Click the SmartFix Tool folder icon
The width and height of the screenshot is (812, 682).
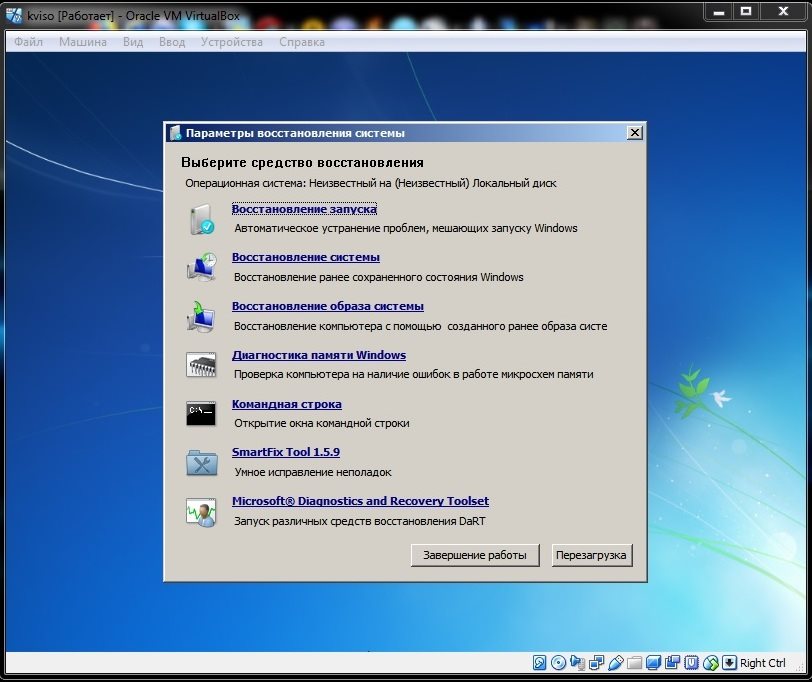coord(200,462)
